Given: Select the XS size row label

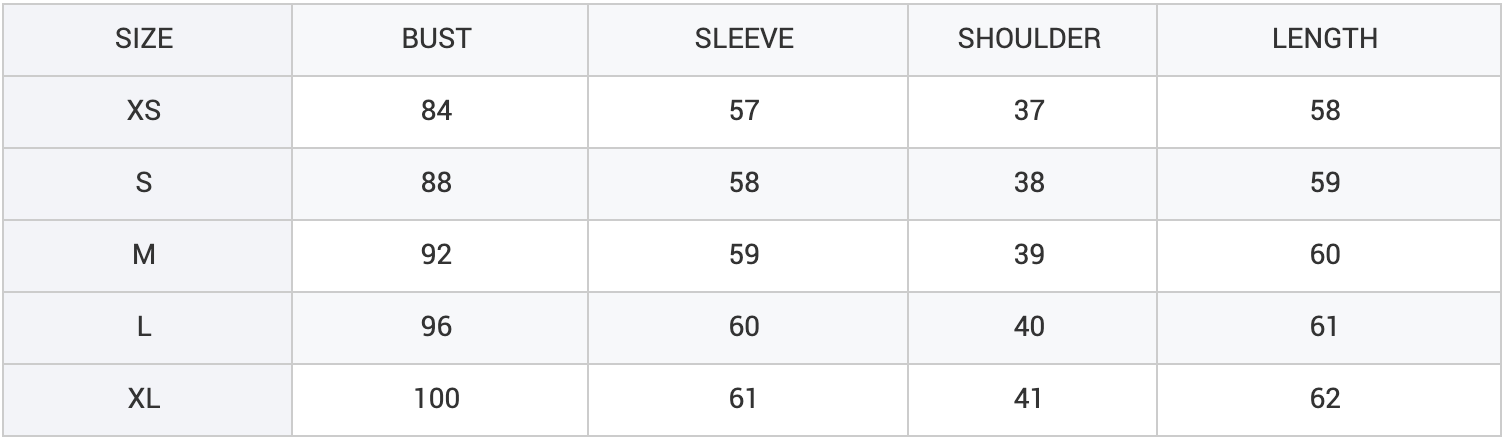Looking at the screenshot, I should coord(145,111).
